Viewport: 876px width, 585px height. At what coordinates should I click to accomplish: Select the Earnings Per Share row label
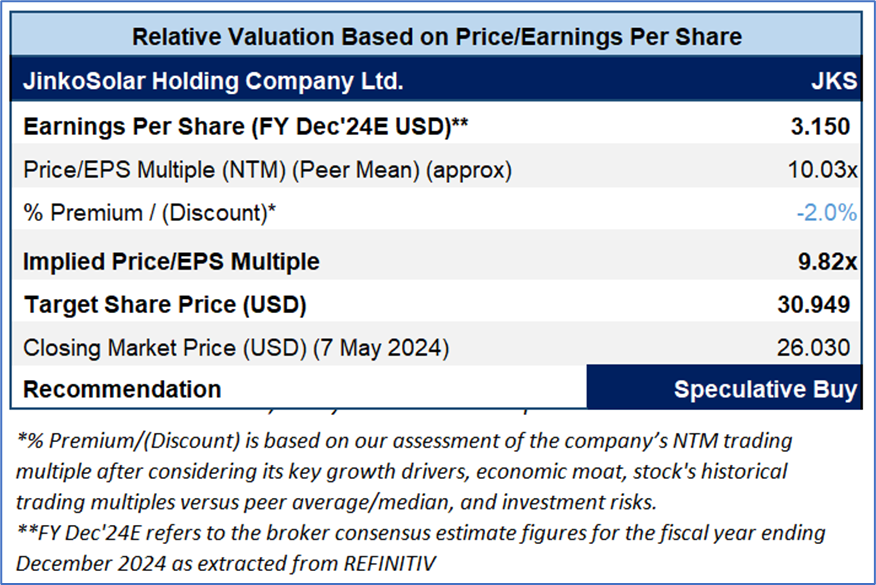pyautogui.click(x=246, y=127)
